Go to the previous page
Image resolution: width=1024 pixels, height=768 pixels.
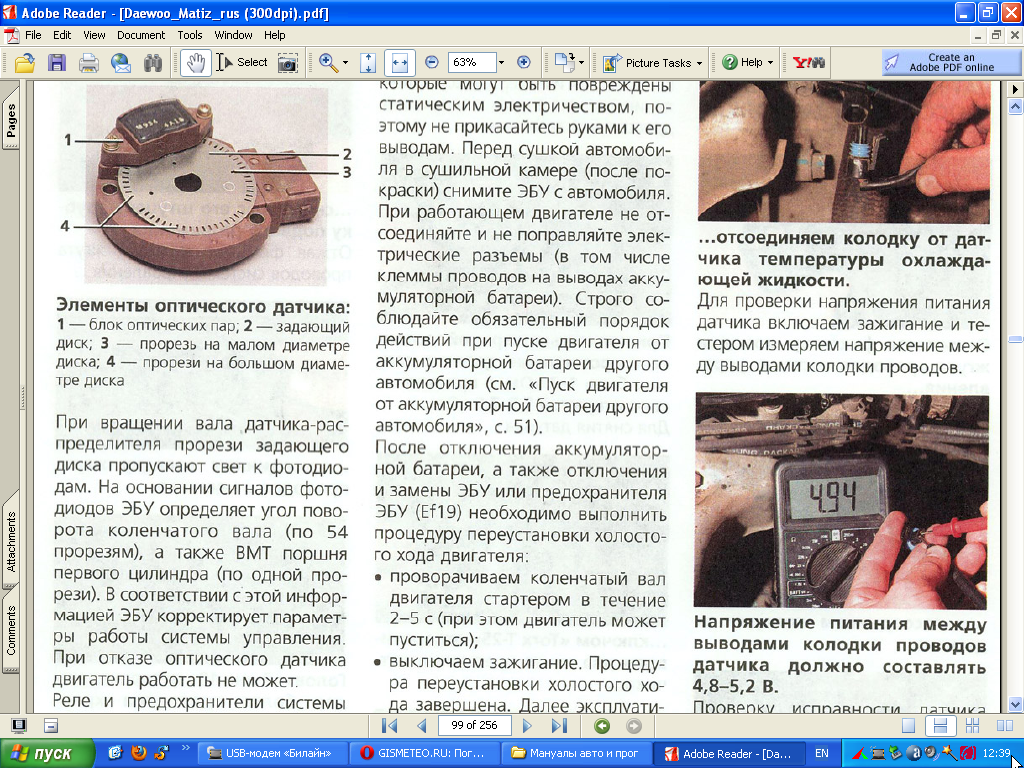421,726
